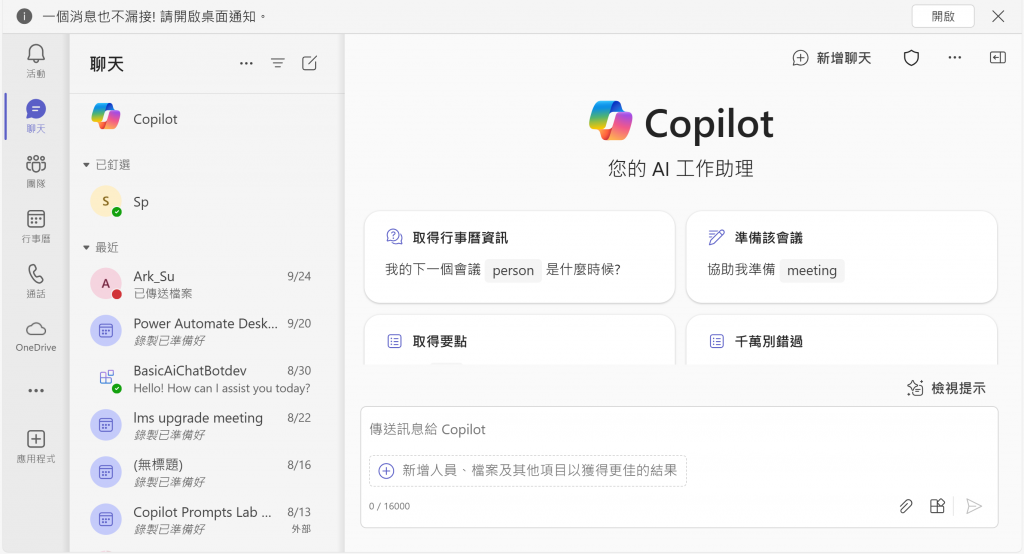Click the person placeholder chip
The width and height of the screenshot is (1024, 554).
pos(513,270)
